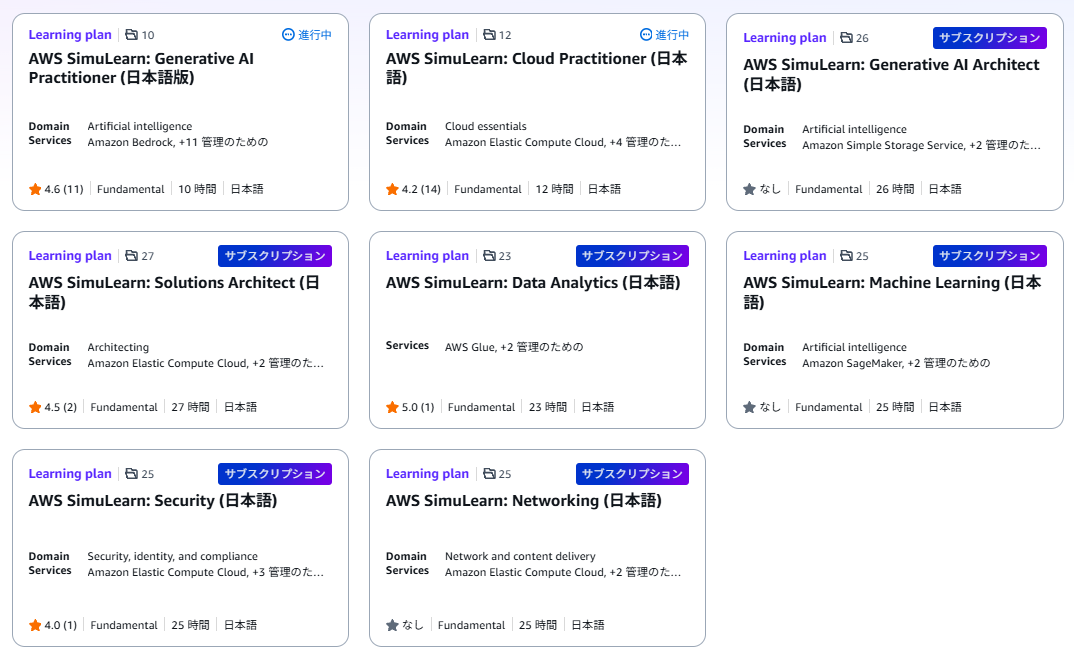Click the orange rating star showing 4.2 (14)
1074x665 pixels.
tap(392, 189)
